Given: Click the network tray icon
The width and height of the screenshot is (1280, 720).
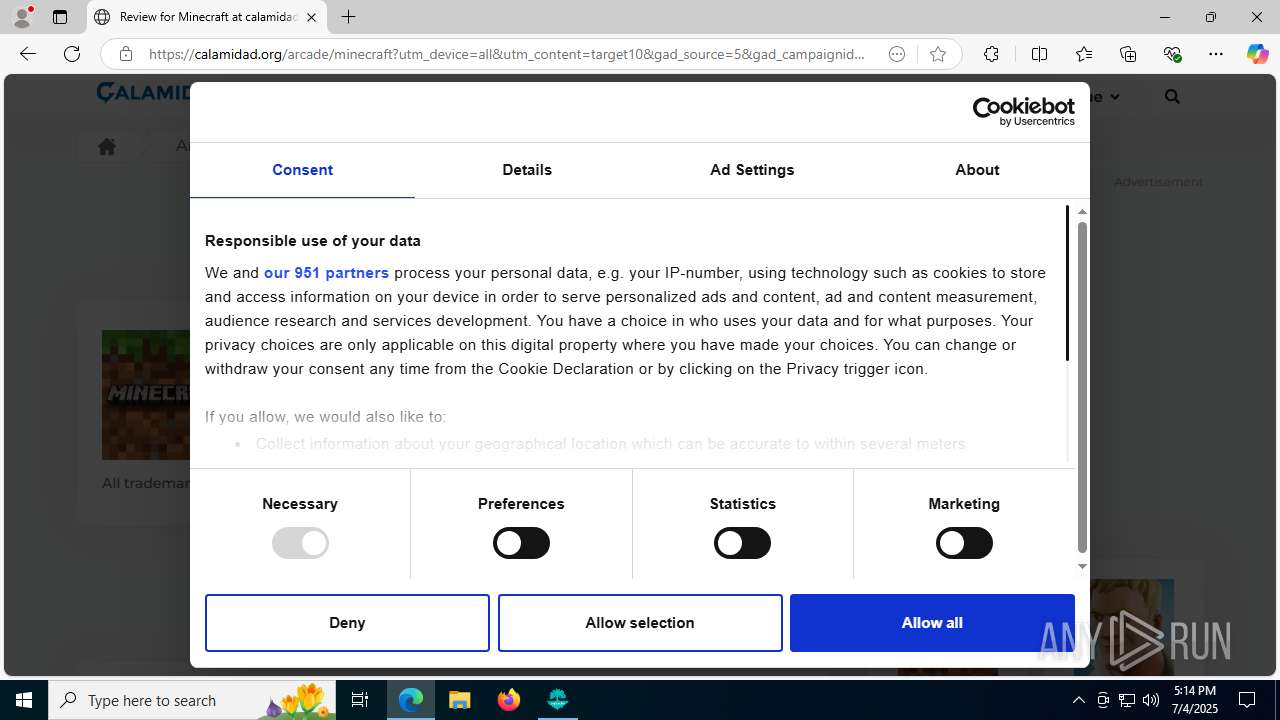Looking at the screenshot, I should pyautogui.click(x=1127, y=700).
